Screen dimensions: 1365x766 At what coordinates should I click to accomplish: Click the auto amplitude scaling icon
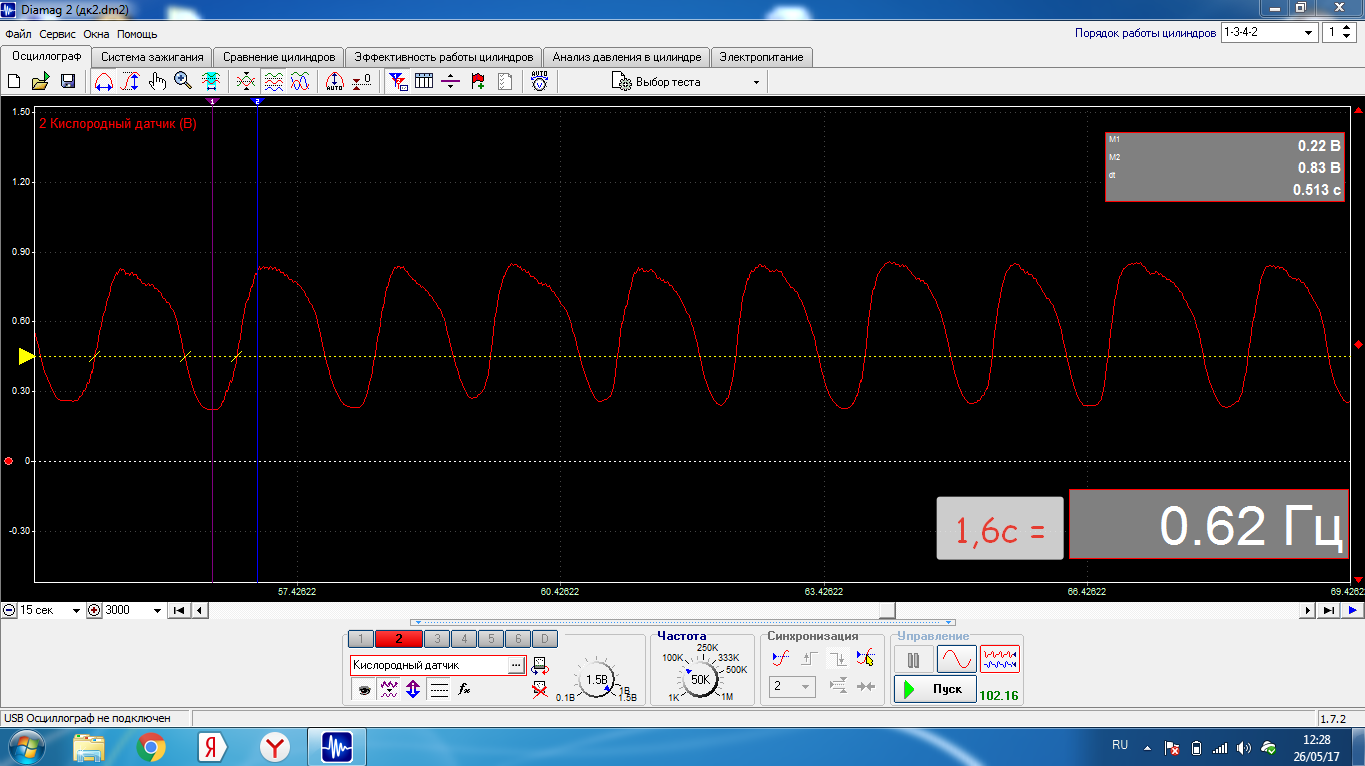pos(336,82)
